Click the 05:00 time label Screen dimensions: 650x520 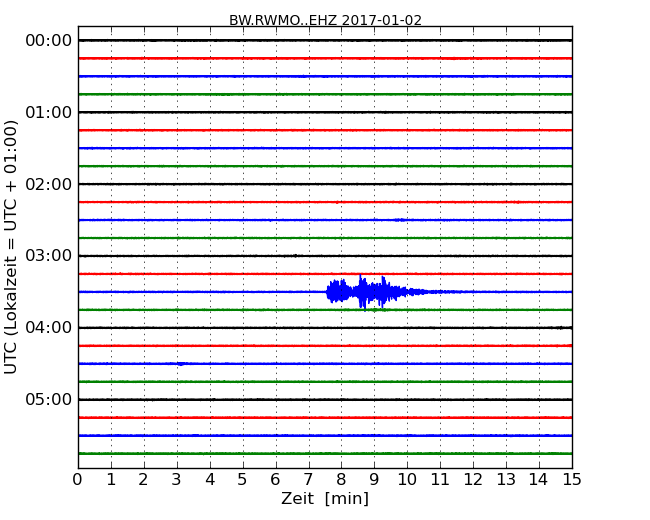(x=49, y=399)
